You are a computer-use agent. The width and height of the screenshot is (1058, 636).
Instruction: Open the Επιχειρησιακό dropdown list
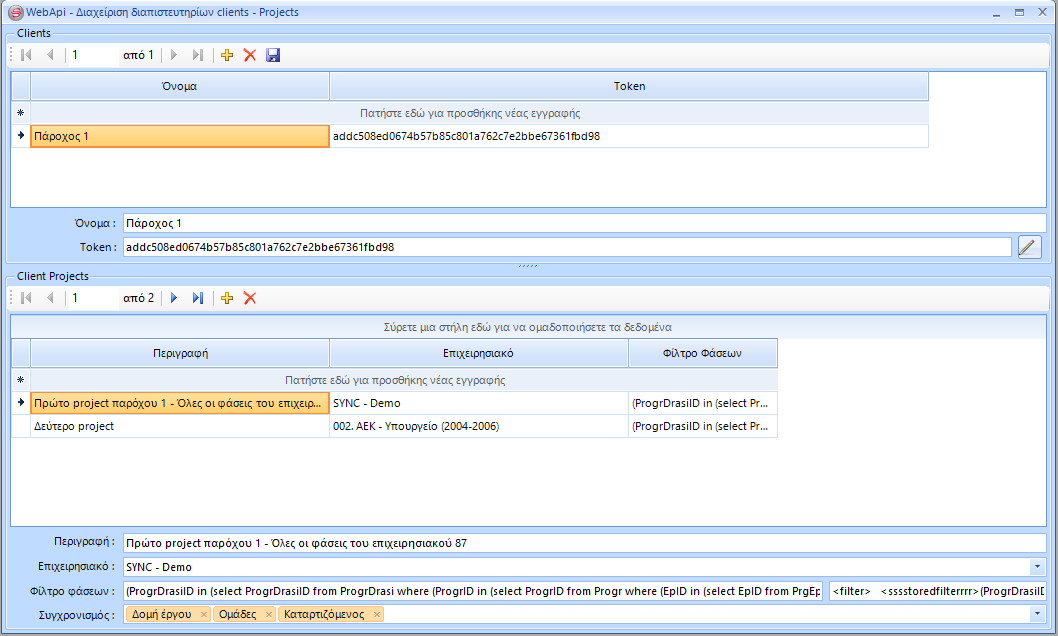(x=1036, y=568)
